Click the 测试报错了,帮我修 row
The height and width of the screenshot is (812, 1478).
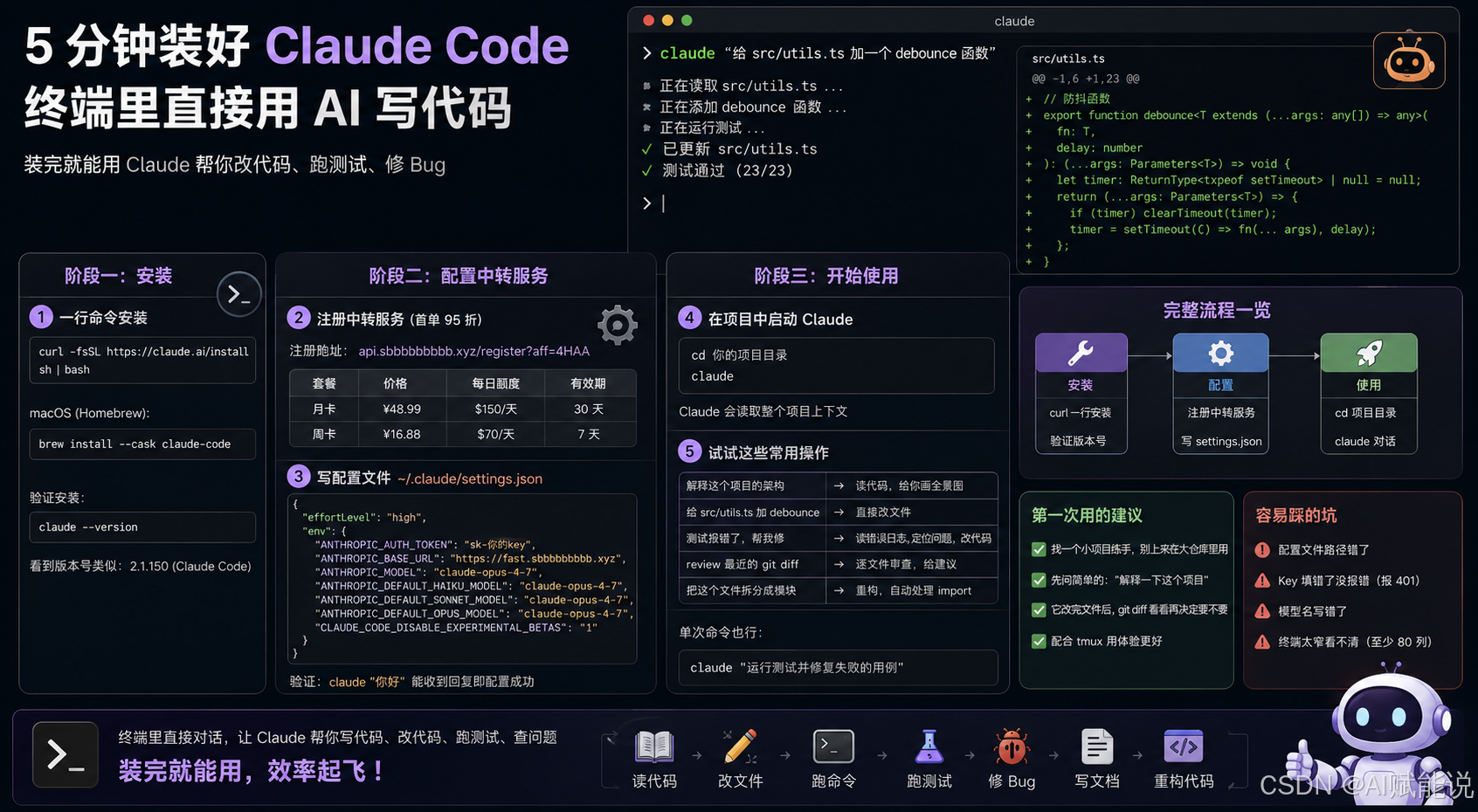point(839,539)
